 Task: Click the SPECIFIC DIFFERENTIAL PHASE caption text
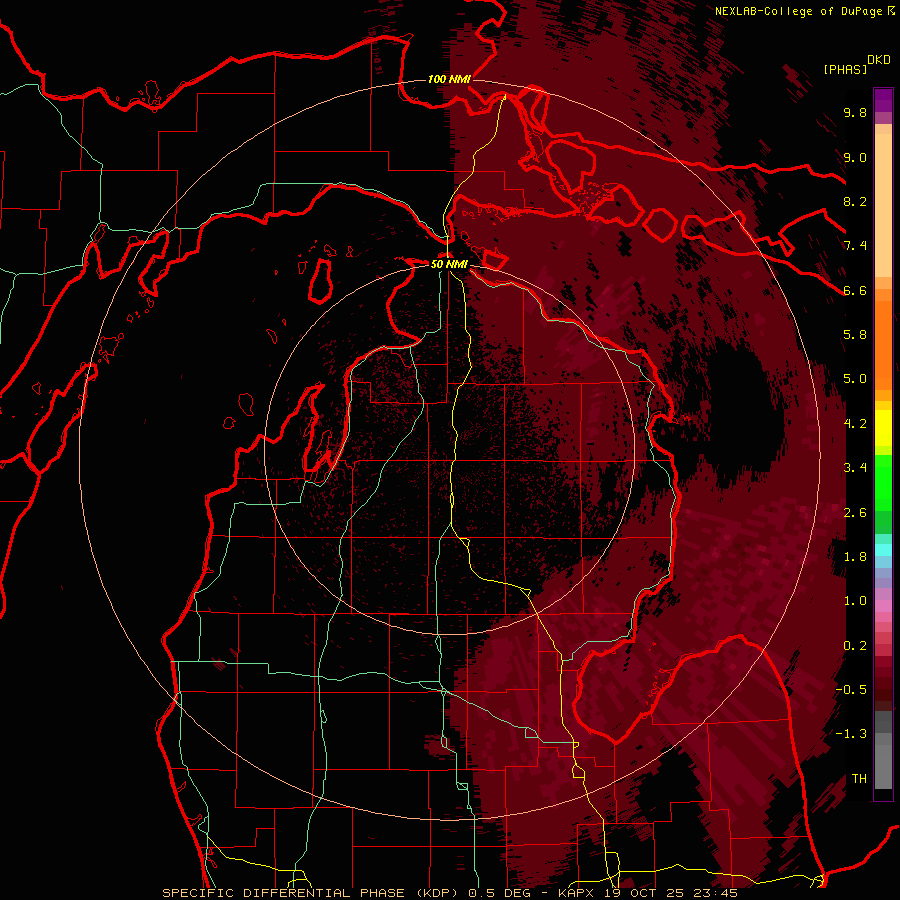click(284, 893)
